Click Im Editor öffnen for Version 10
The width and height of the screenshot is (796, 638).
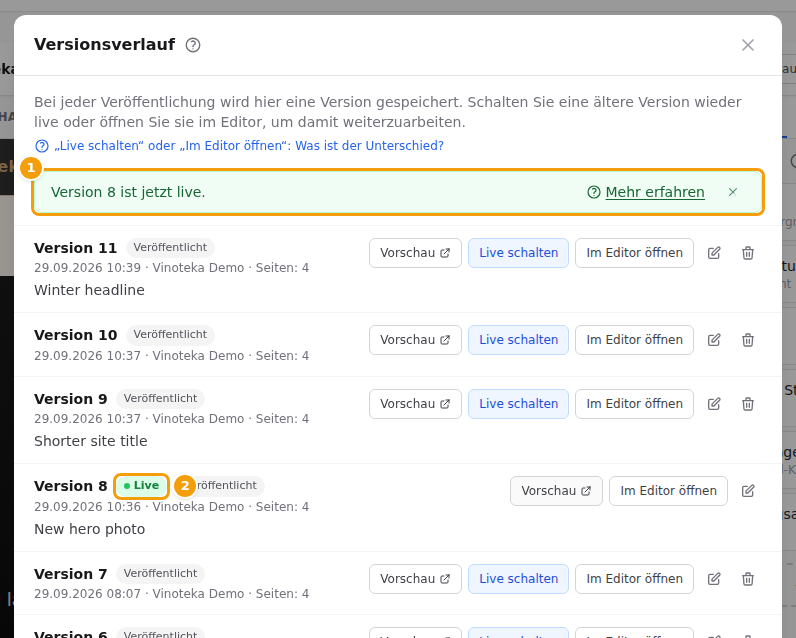(634, 340)
